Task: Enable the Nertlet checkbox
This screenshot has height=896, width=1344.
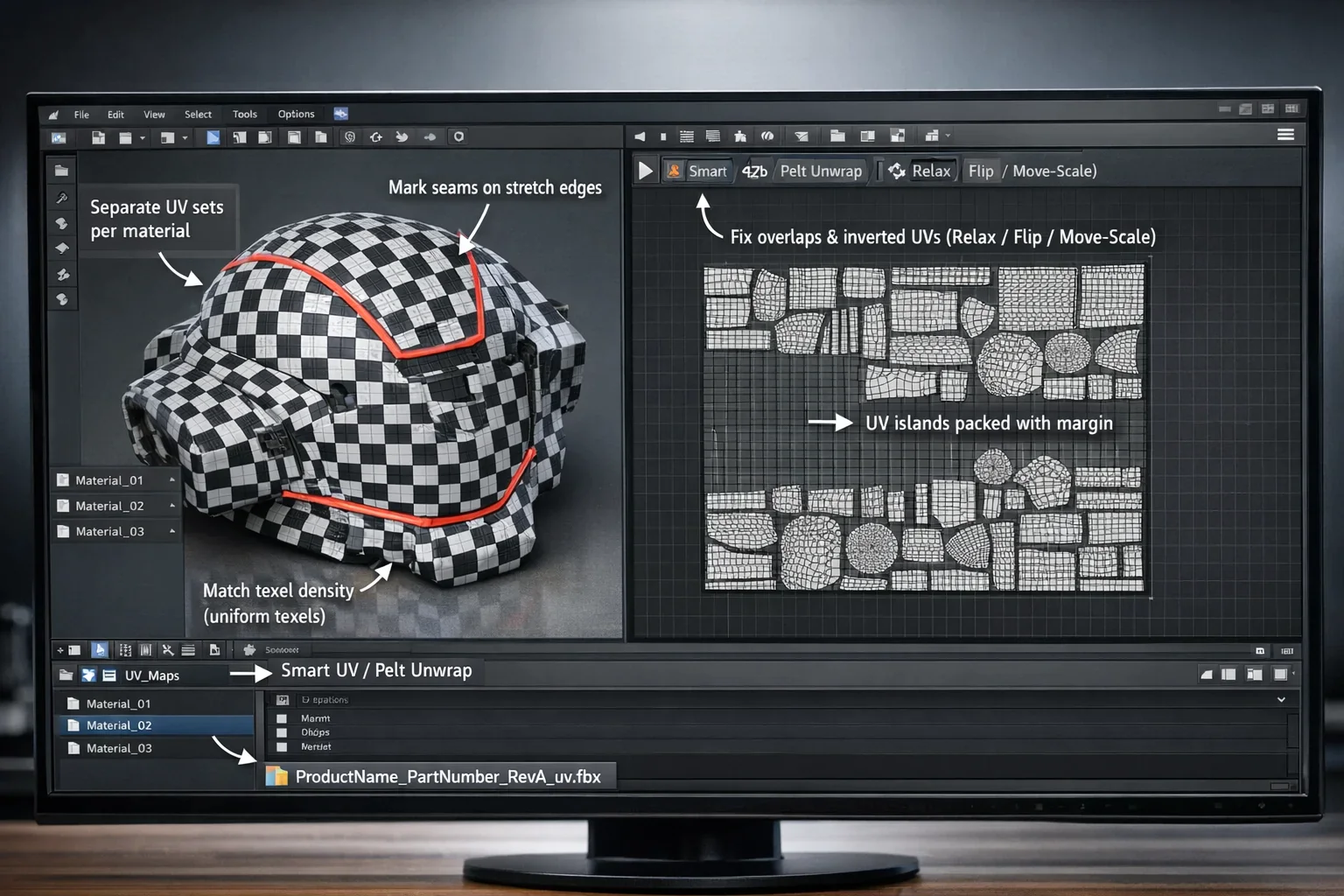Action: pos(282,746)
